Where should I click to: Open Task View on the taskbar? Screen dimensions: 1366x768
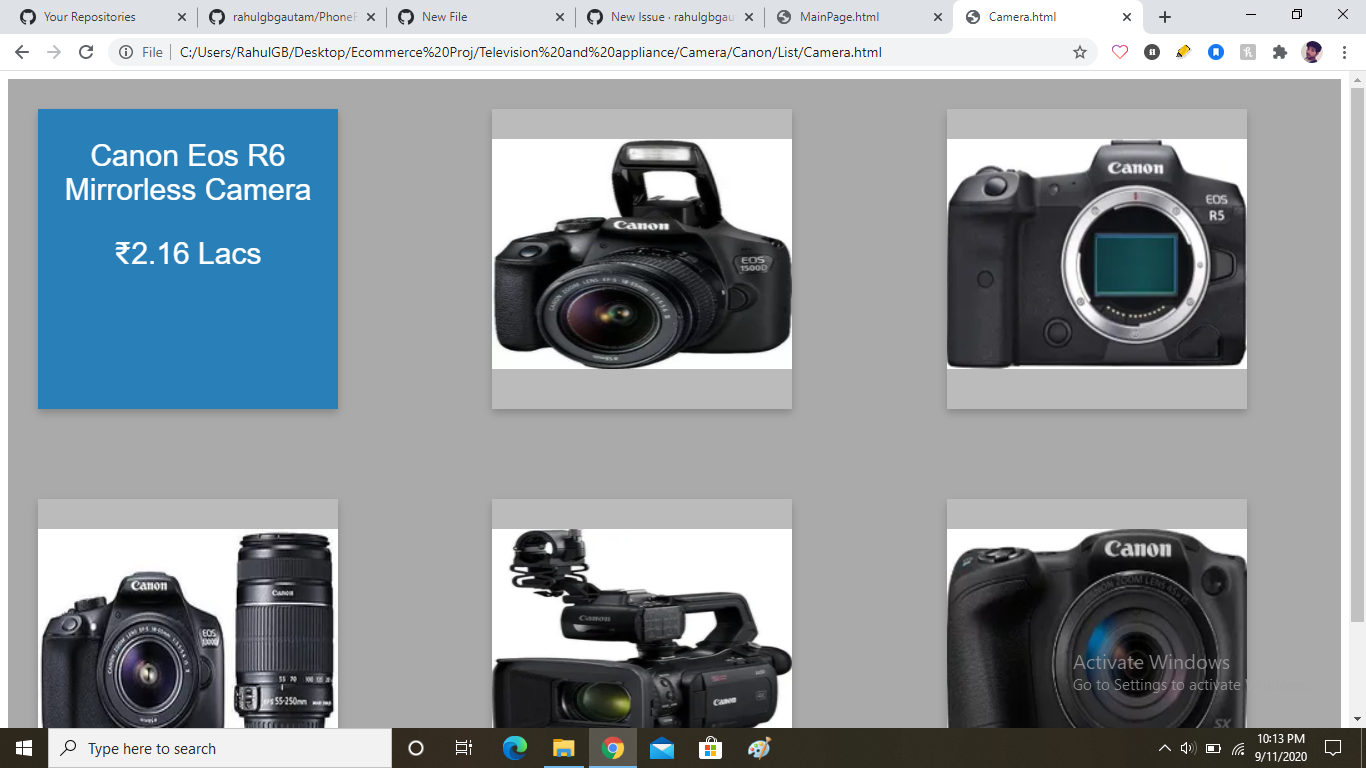(x=464, y=748)
